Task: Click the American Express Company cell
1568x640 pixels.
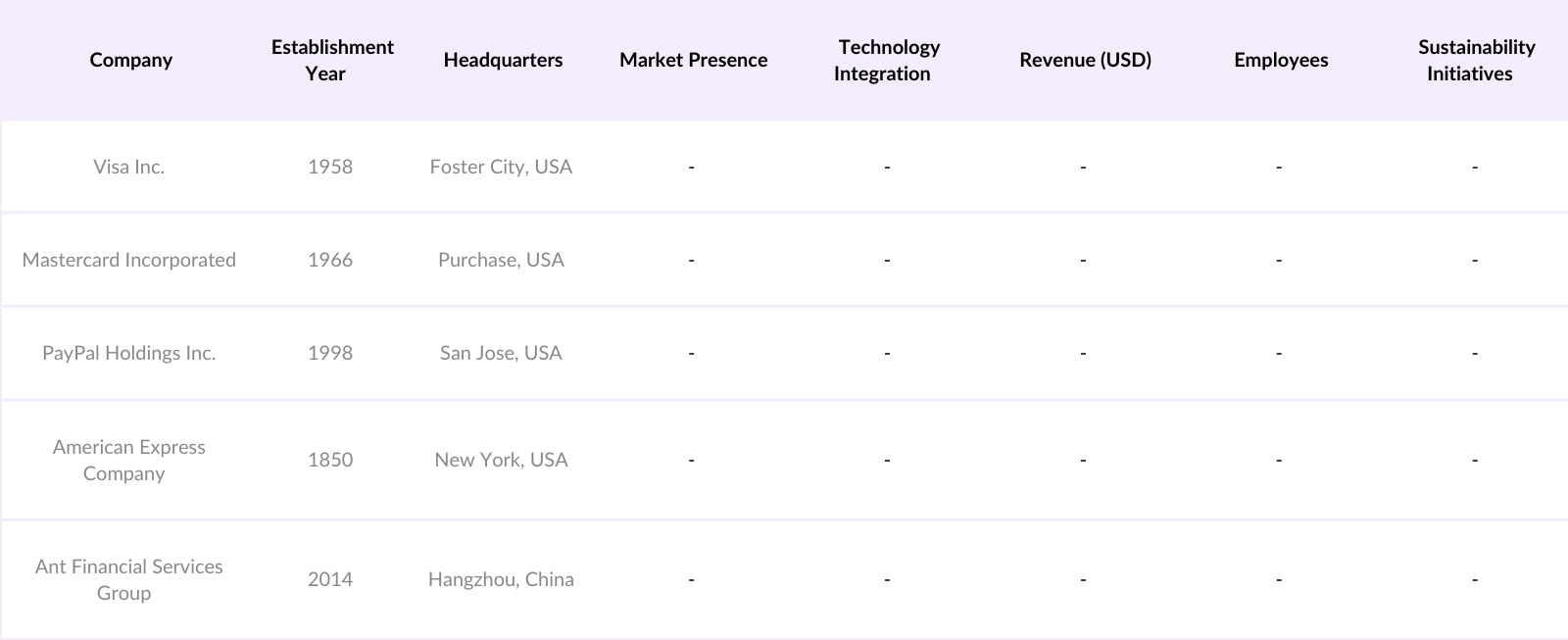Action: point(129,460)
